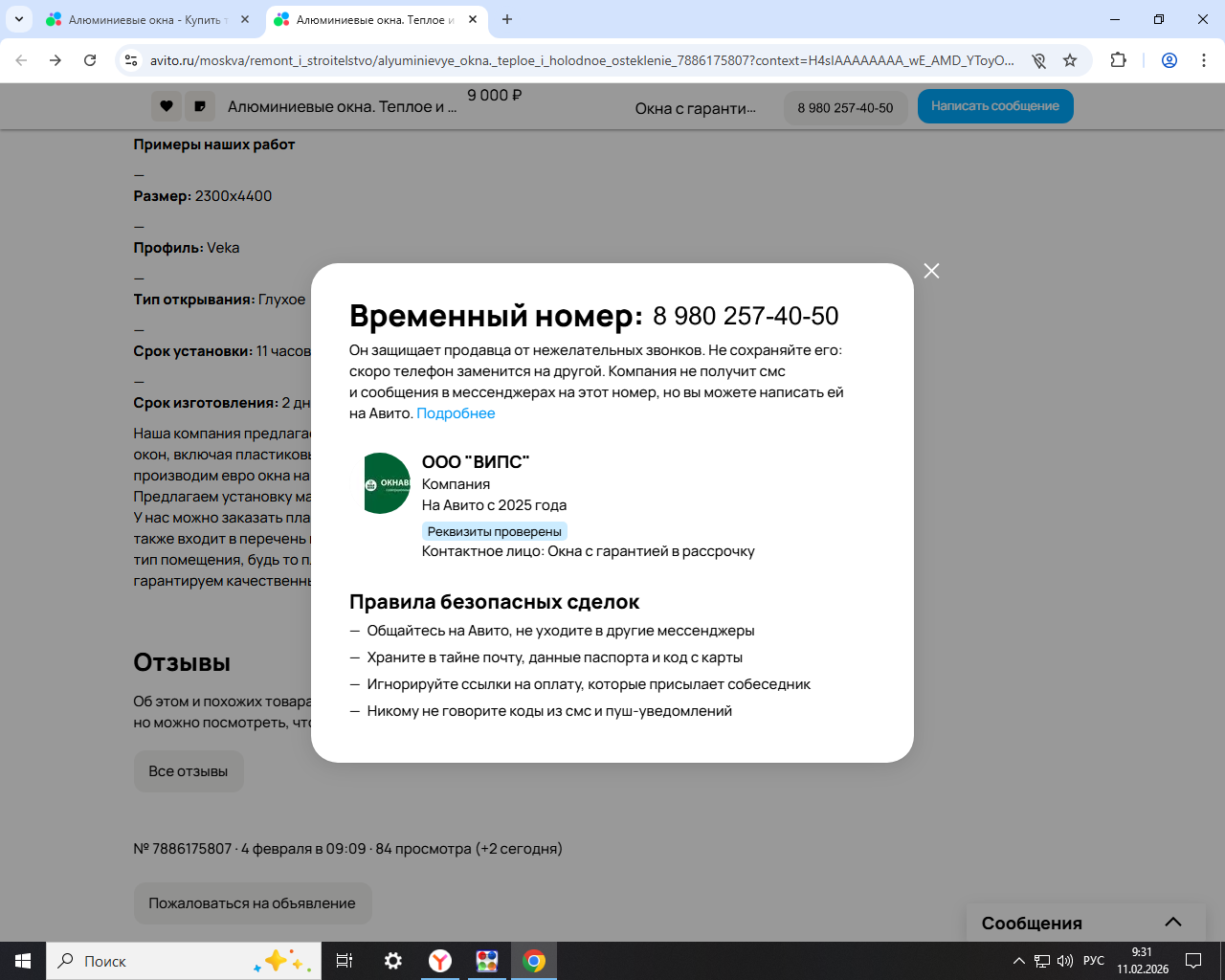
Task: Click the Размер: 2300x4400 line
Action: pyautogui.click(x=203, y=196)
